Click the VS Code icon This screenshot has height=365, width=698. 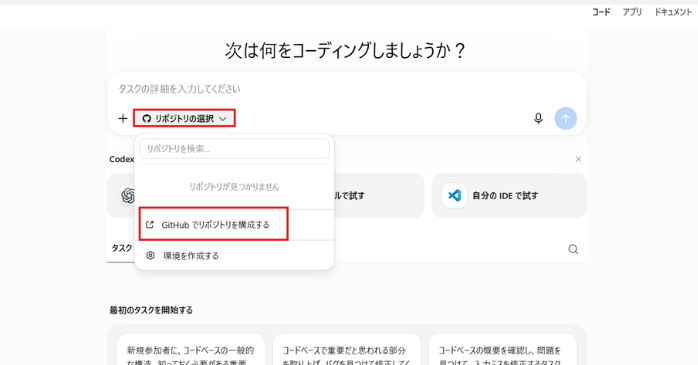click(454, 195)
